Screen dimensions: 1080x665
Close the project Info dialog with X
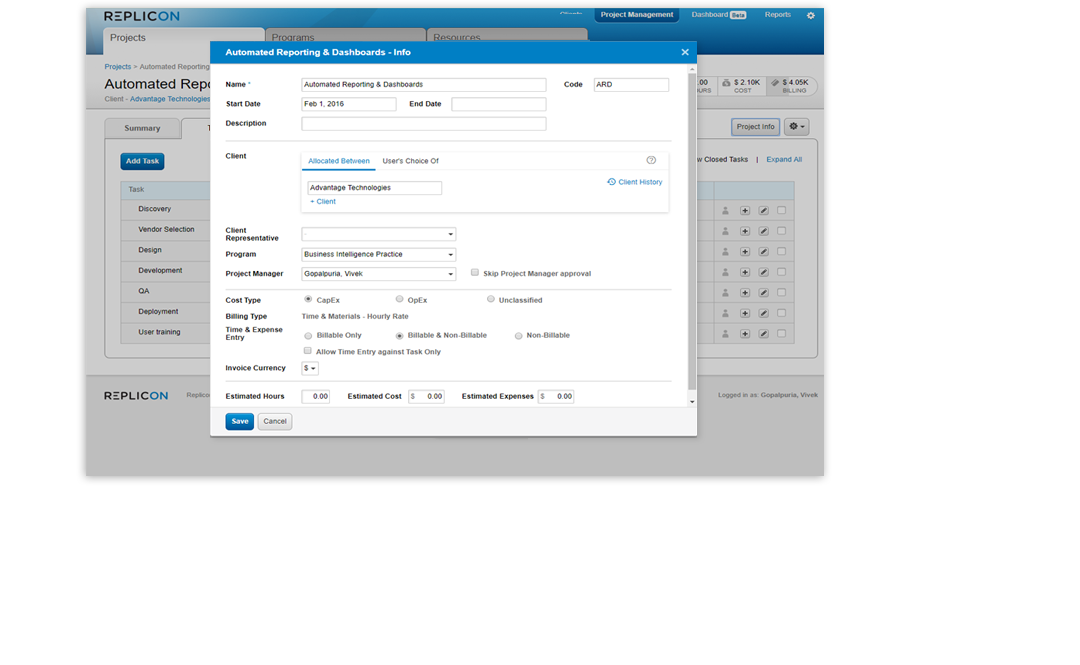pyautogui.click(x=685, y=52)
